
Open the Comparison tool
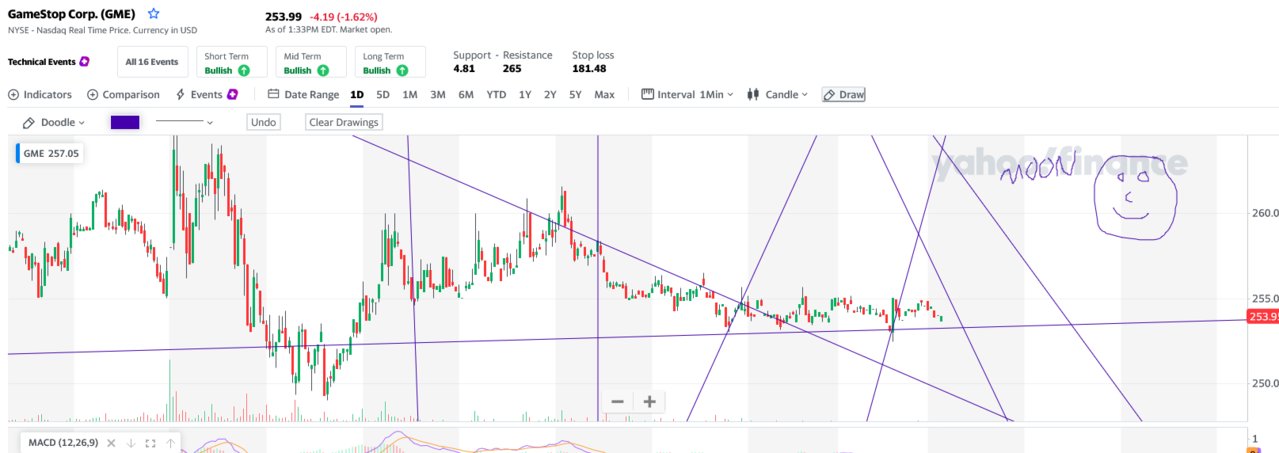pyautogui.click(x=123, y=94)
